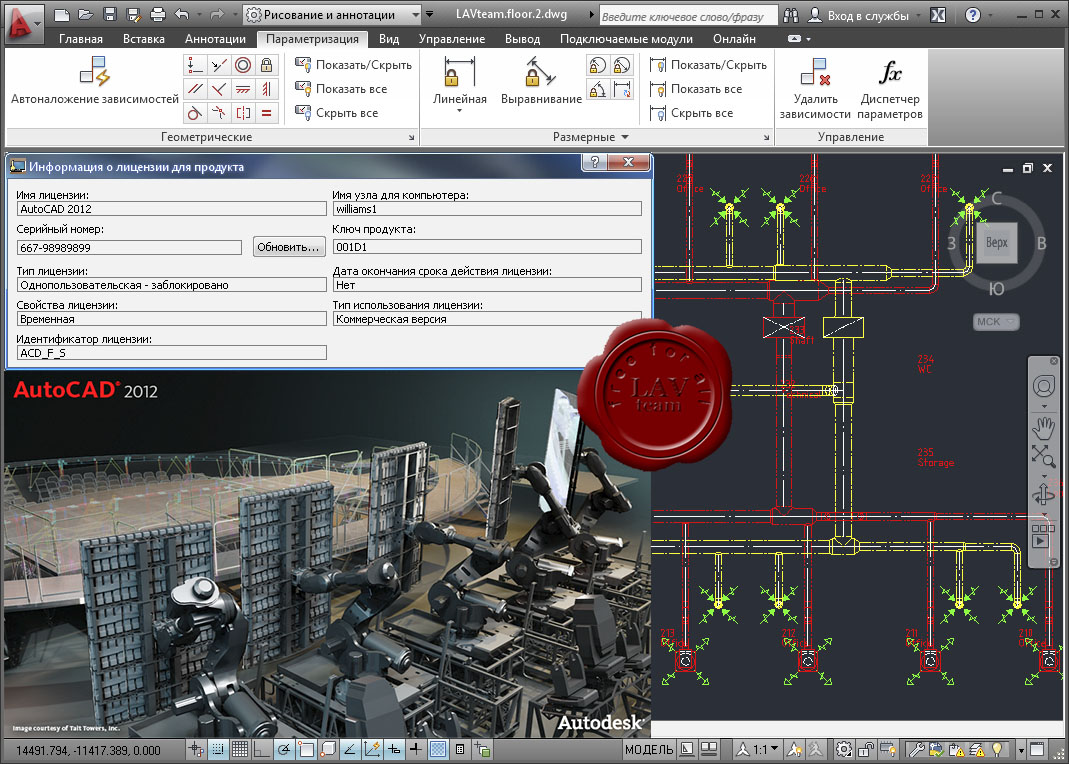Apply the Symmetric constraint icon
The width and height of the screenshot is (1069, 764).
pyautogui.click(x=243, y=113)
